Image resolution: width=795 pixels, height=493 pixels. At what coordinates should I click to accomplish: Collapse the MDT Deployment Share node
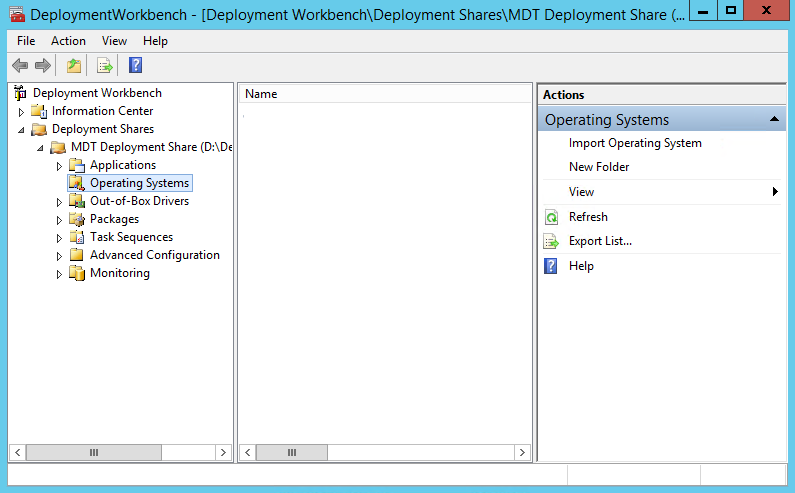[x=40, y=148]
